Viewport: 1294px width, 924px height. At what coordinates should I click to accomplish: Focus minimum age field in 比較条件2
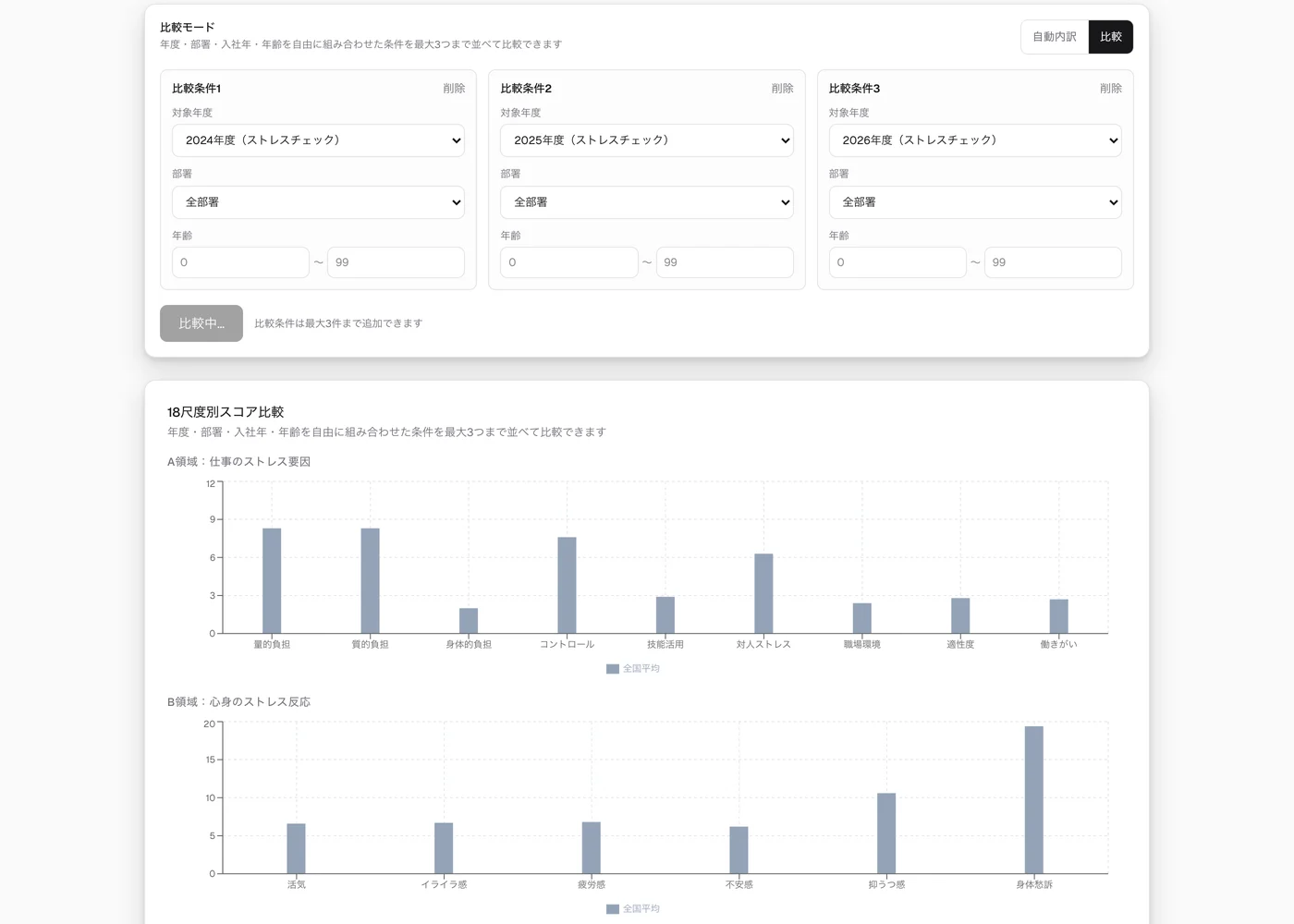pos(569,262)
